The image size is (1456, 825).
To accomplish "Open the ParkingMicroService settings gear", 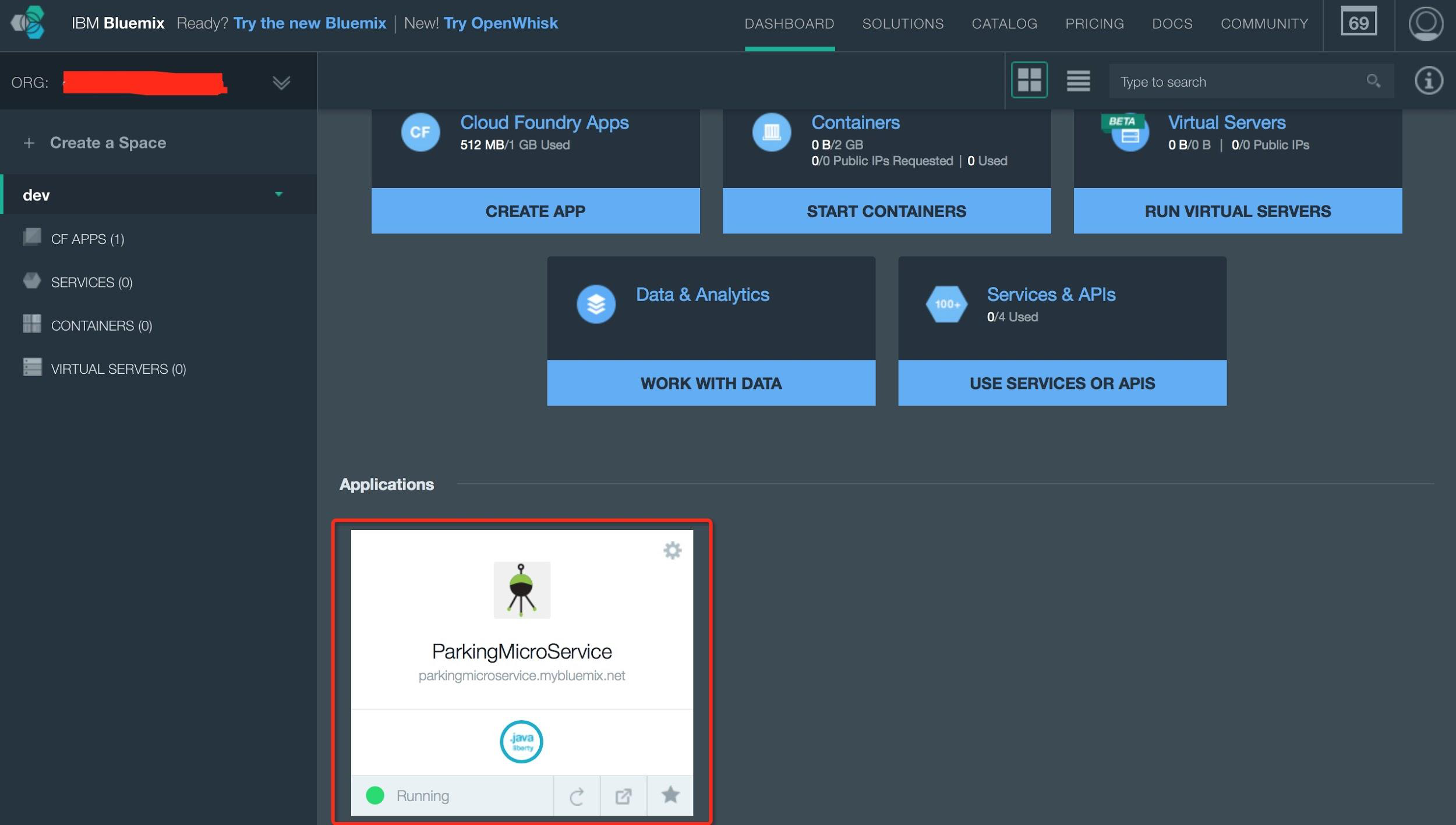I will [x=672, y=550].
